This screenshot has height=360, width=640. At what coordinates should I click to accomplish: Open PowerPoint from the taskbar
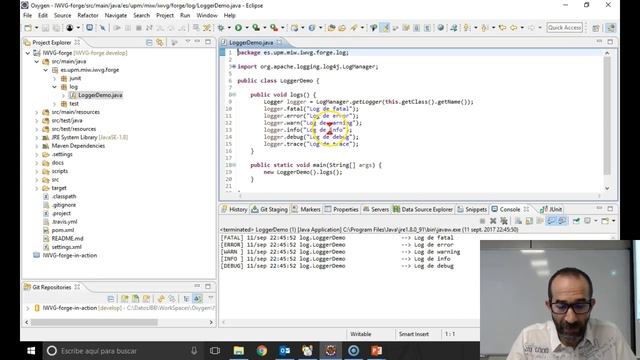[377, 351]
